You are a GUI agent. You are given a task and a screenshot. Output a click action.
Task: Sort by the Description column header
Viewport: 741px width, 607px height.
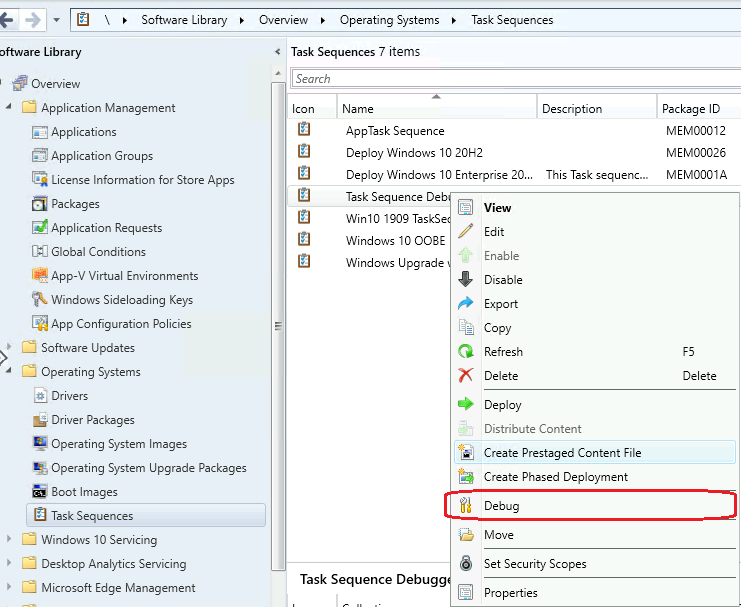click(597, 108)
